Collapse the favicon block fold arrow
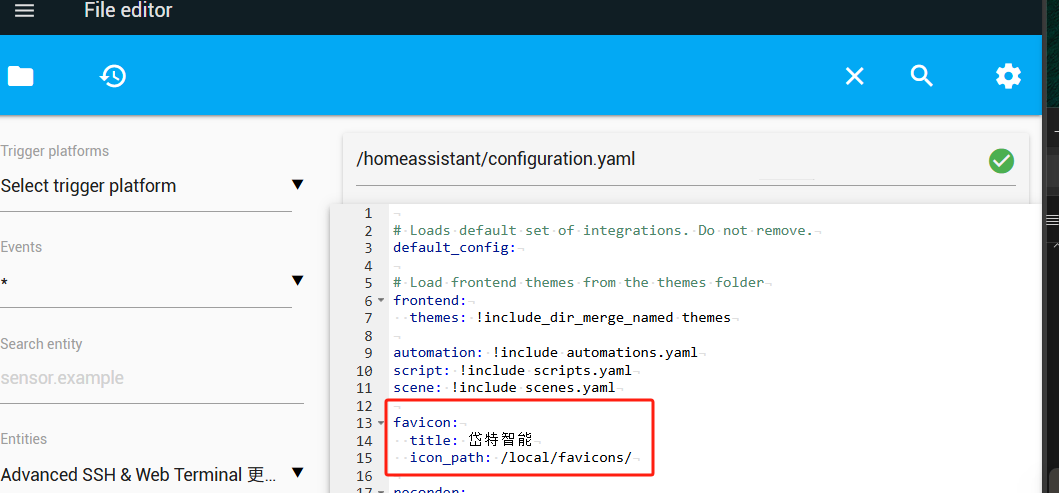 tap(381, 423)
